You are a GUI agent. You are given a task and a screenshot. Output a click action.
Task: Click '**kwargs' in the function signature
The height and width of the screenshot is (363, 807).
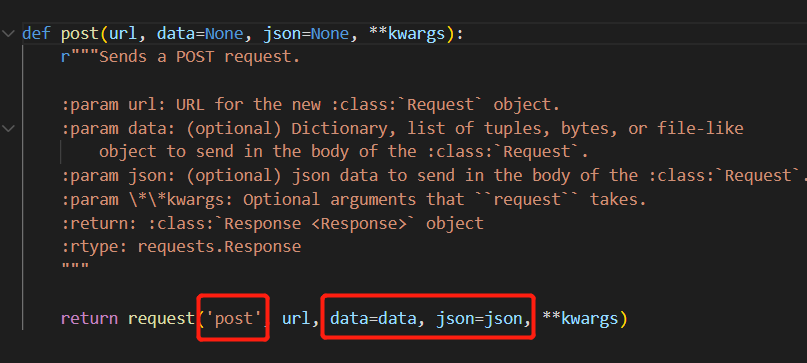click(407, 34)
